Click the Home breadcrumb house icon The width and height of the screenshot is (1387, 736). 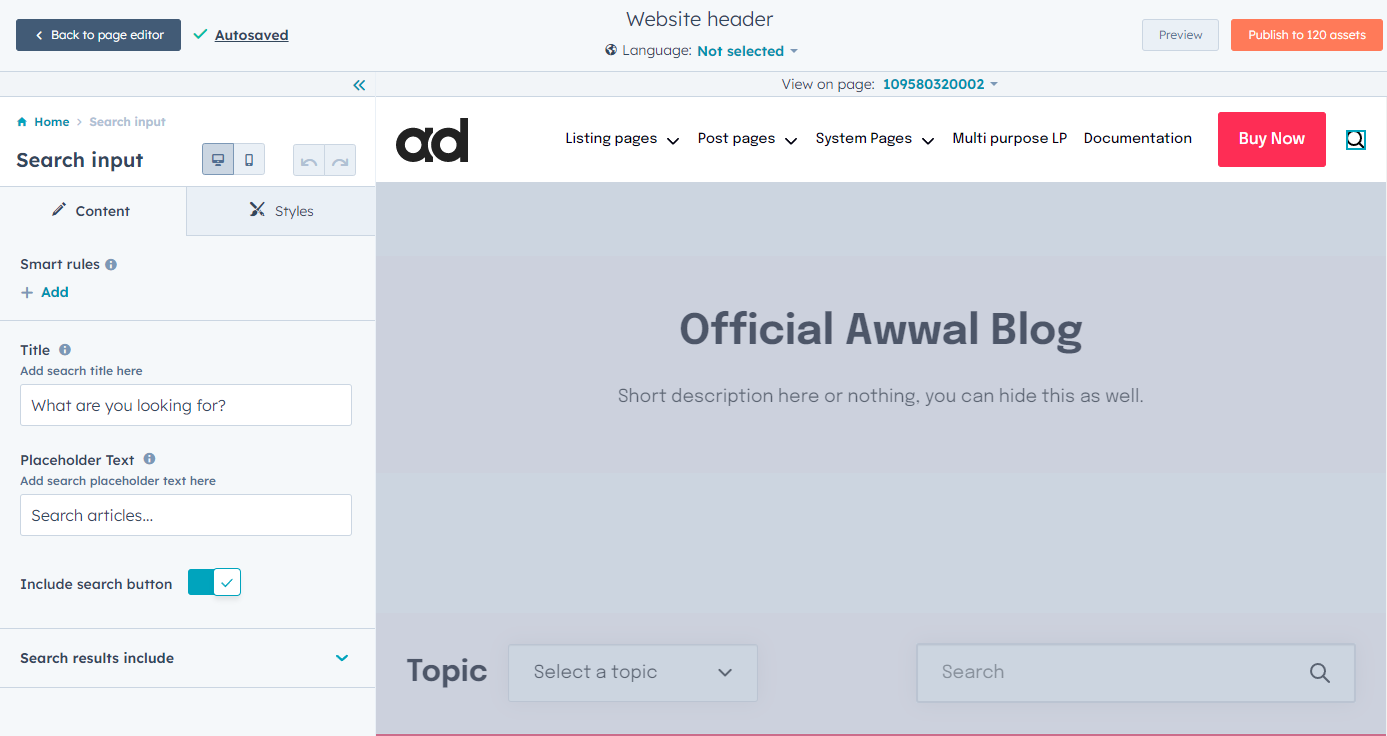[22, 122]
